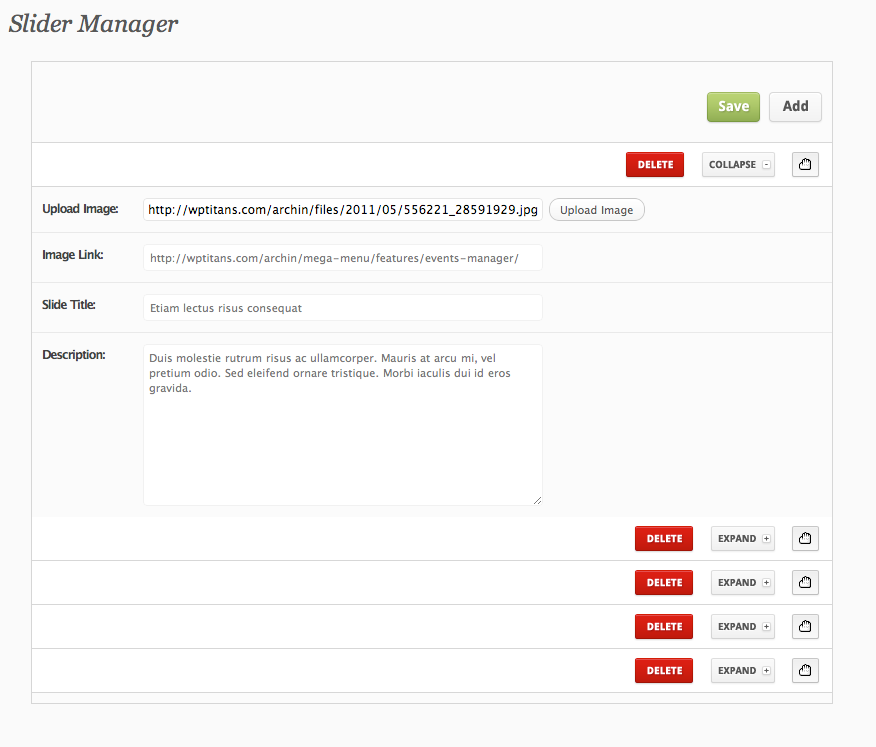Expand the third slide in the list
Viewport: 876px width, 747px height.
[742, 583]
